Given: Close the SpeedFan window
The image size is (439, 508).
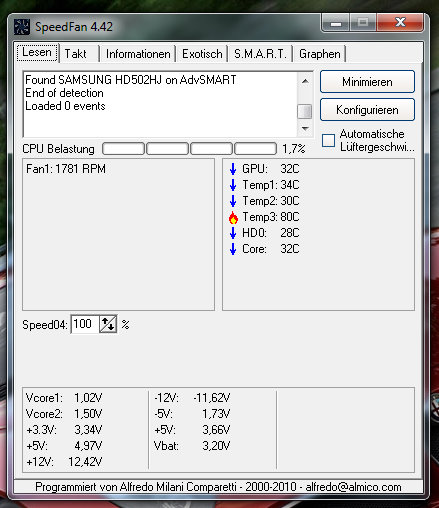Looking at the screenshot, I should (400, 23).
